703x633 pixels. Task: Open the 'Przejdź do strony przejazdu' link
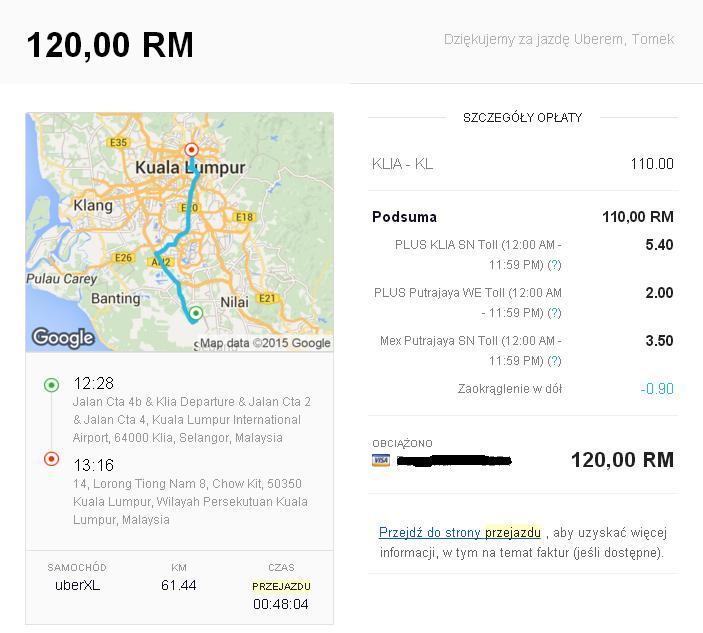click(460, 533)
